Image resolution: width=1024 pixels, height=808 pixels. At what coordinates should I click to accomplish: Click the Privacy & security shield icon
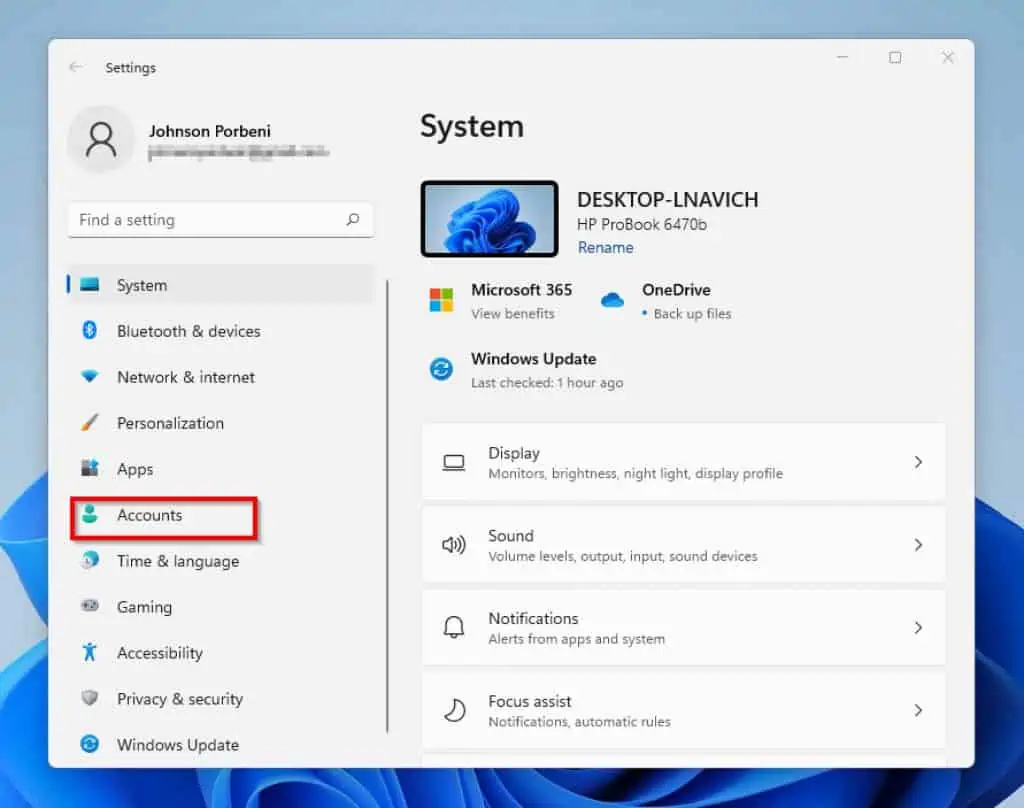point(90,699)
